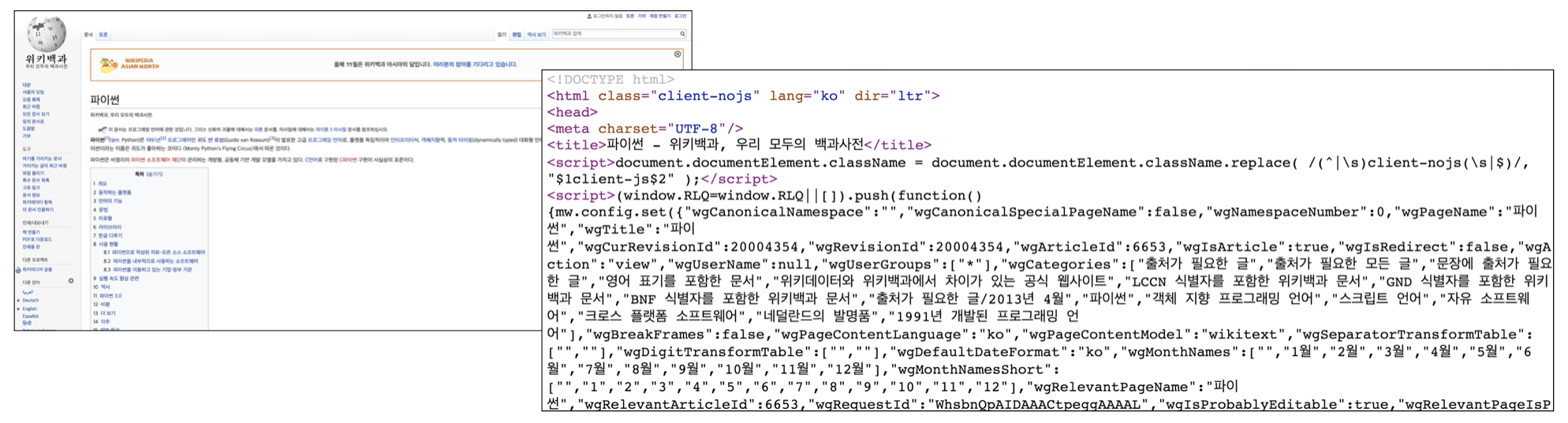
Task: Open the 편집 edit tab
Action: (517, 35)
